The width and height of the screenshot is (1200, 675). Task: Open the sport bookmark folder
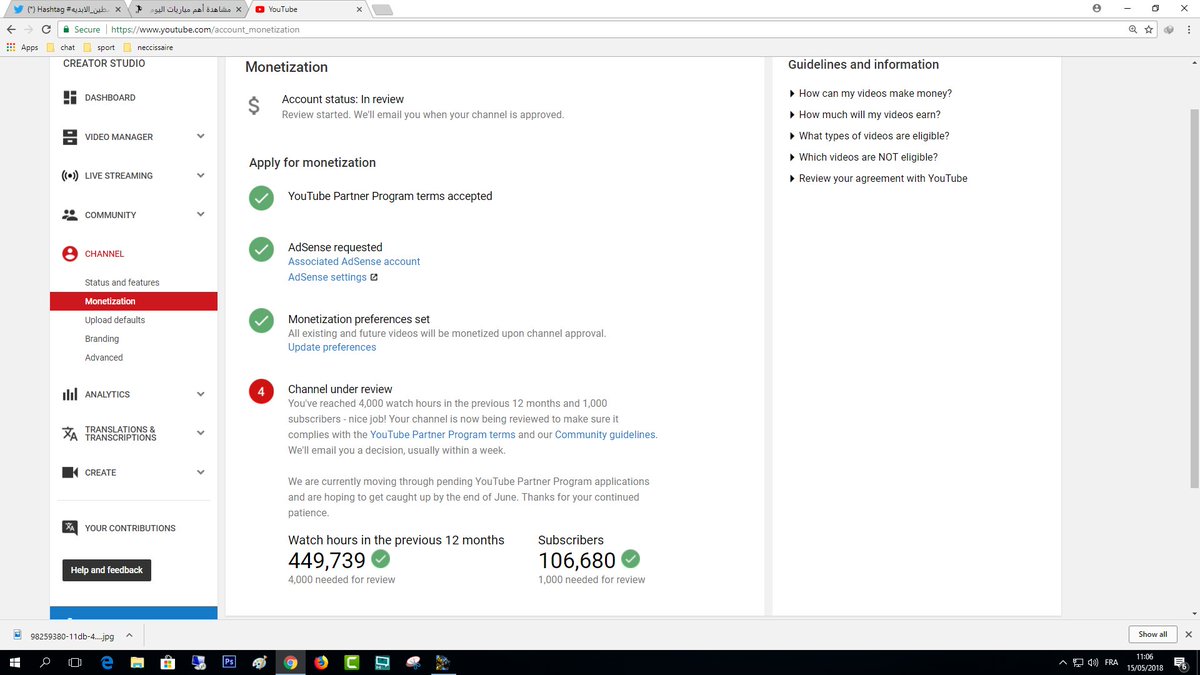(x=99, y=47)
